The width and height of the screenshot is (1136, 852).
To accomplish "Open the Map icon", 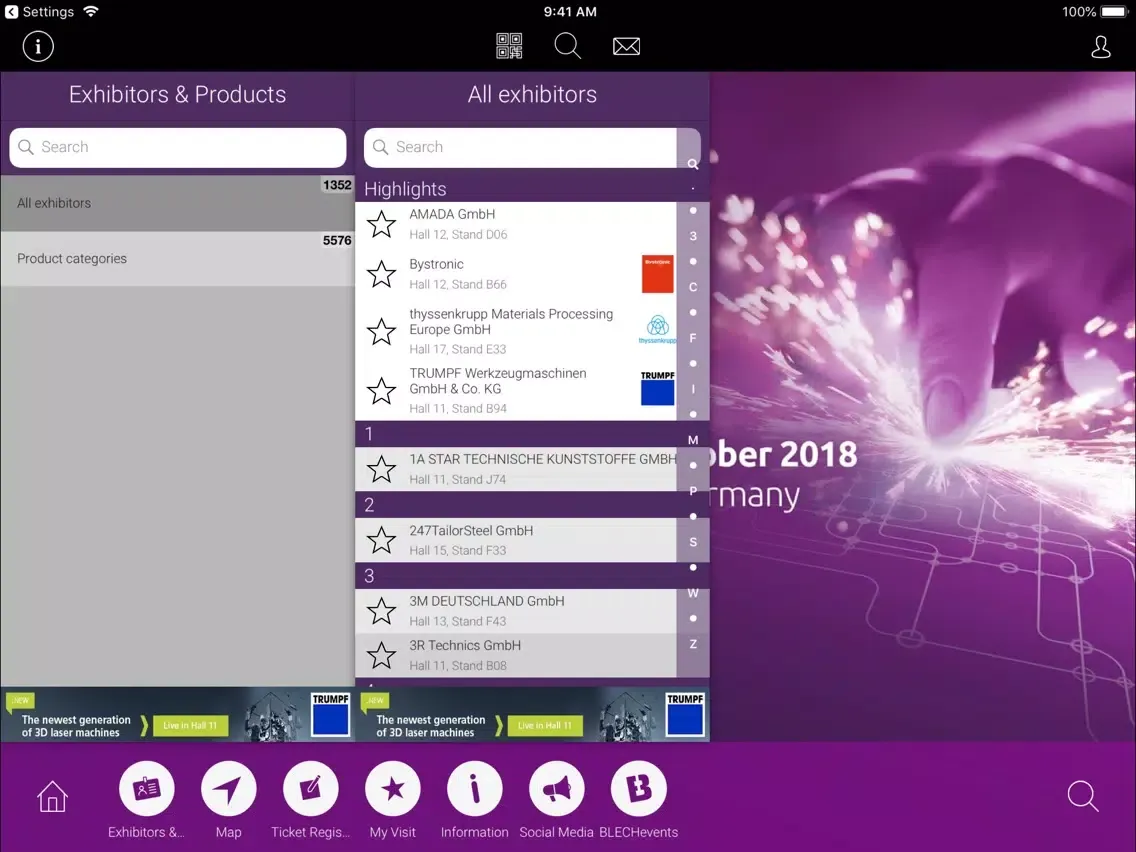I will pyautogui.click(x=228, y=788).
